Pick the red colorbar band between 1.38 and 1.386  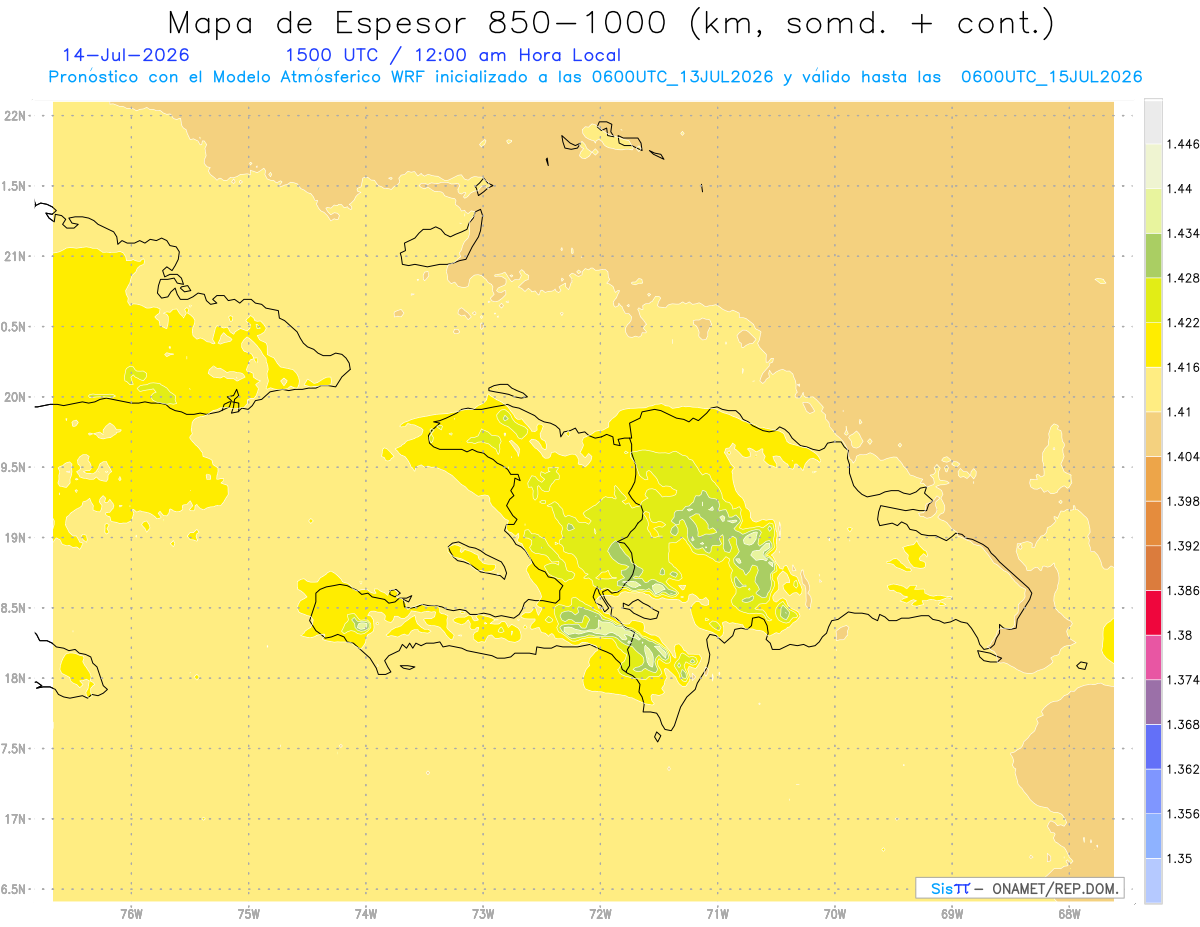[1153, 613]
